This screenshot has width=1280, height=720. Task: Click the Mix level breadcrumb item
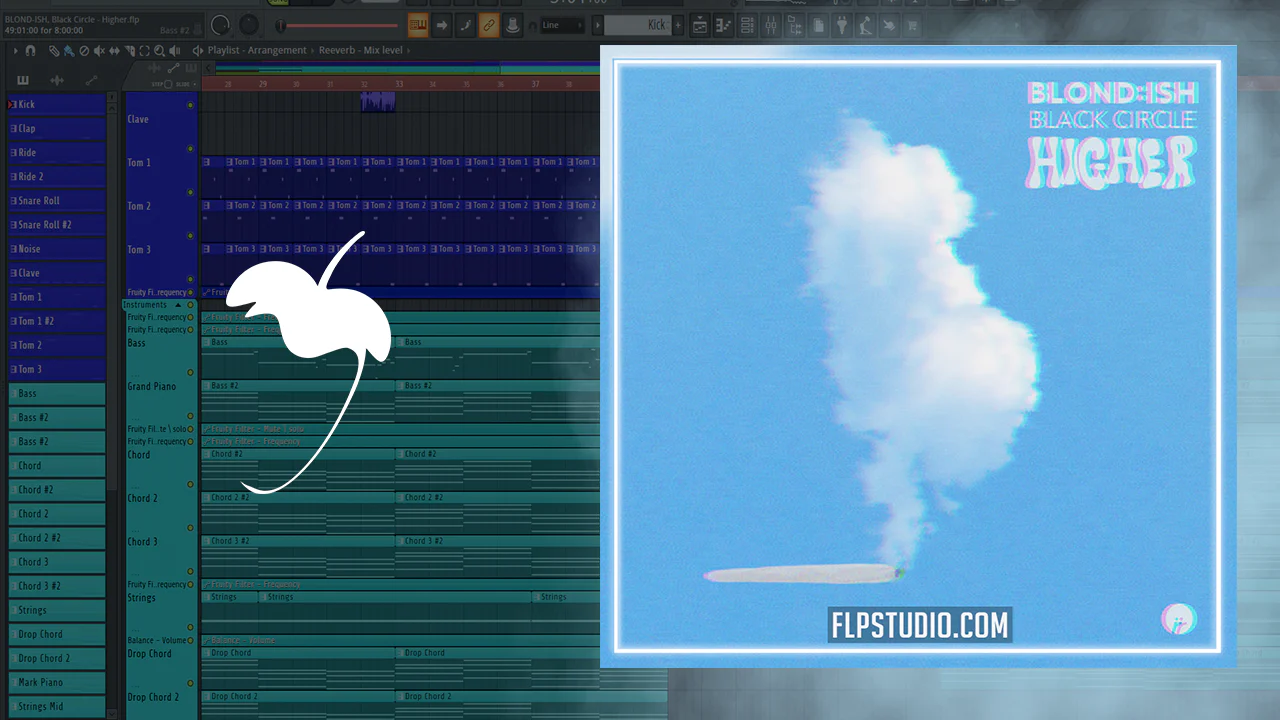pyautogui.click(x=382, y=50)
